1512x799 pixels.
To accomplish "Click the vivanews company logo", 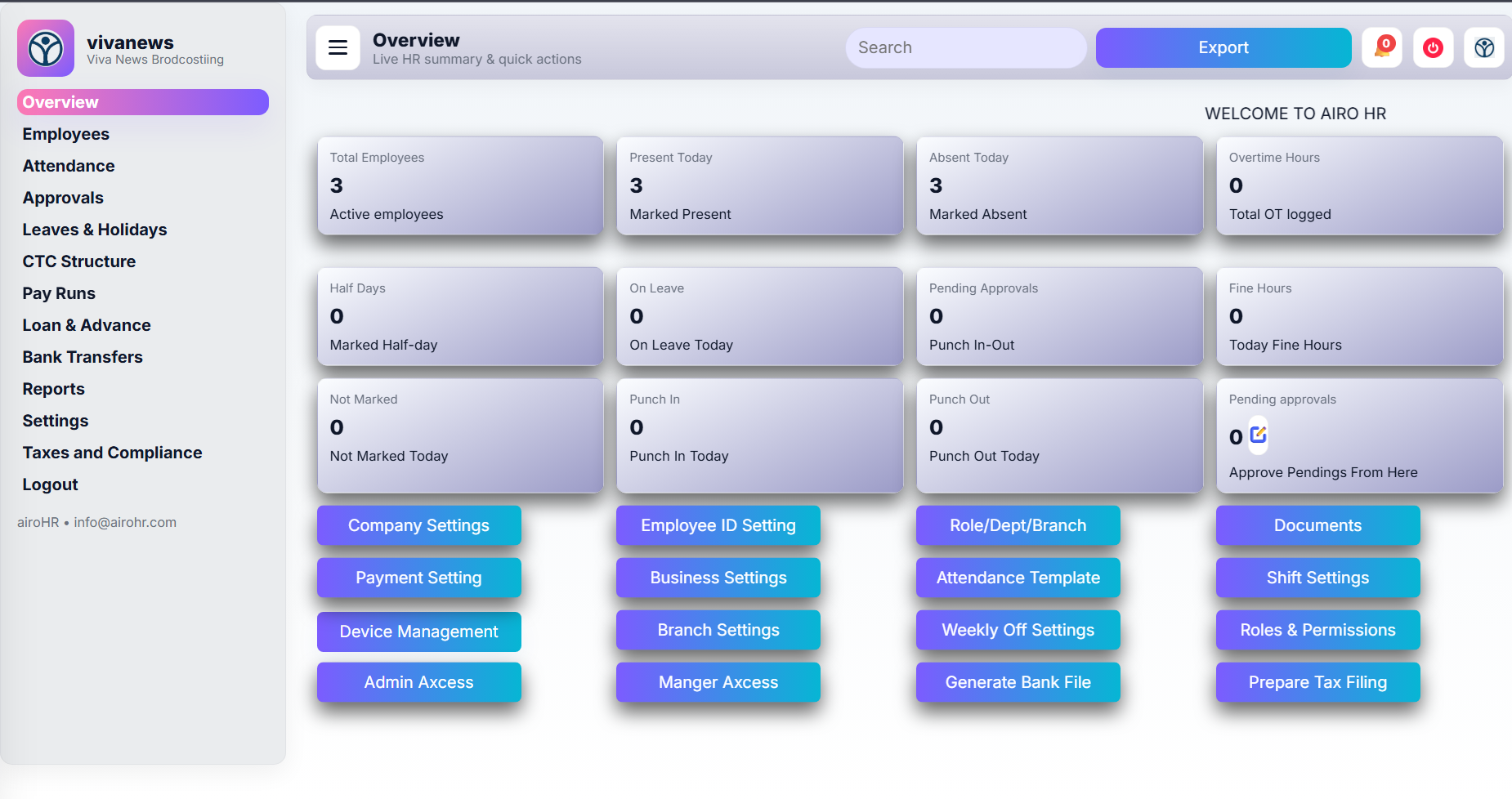I will [45, 47].
